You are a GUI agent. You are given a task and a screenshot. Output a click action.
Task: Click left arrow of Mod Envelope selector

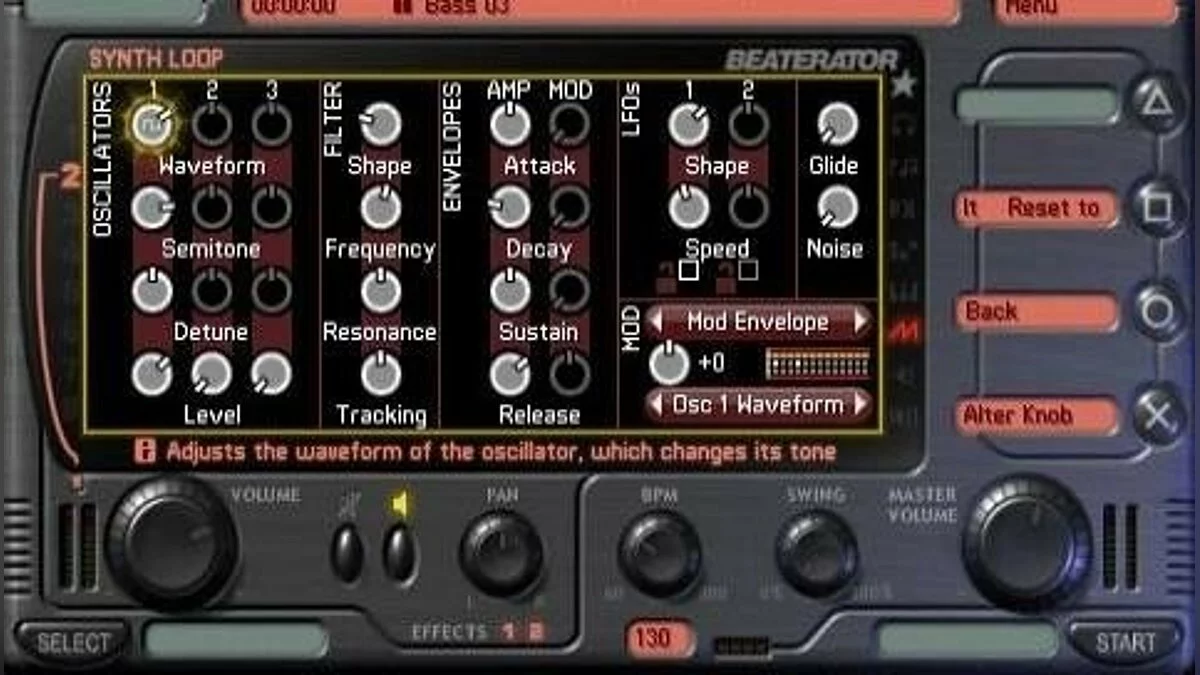[x=657, y=323]
